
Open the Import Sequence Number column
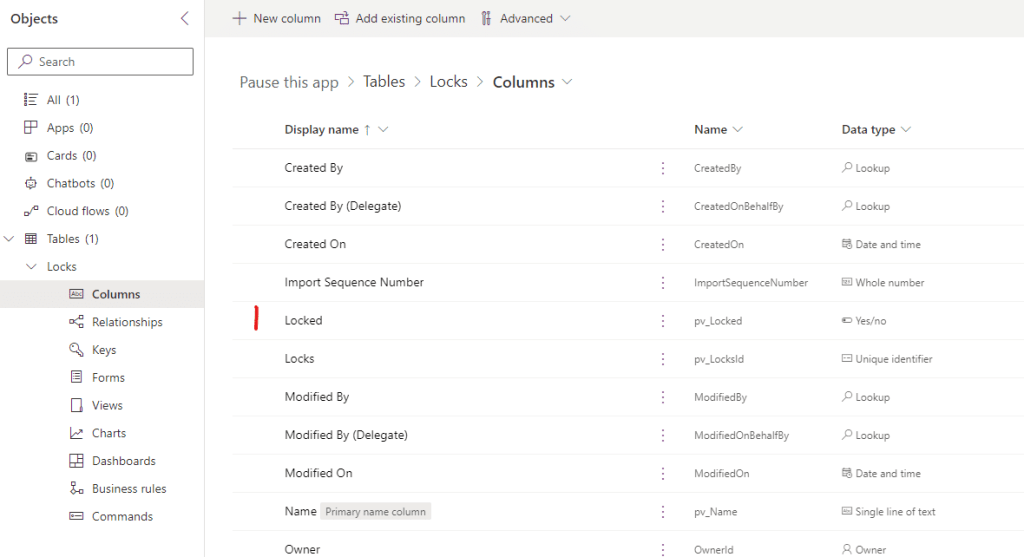354,283
